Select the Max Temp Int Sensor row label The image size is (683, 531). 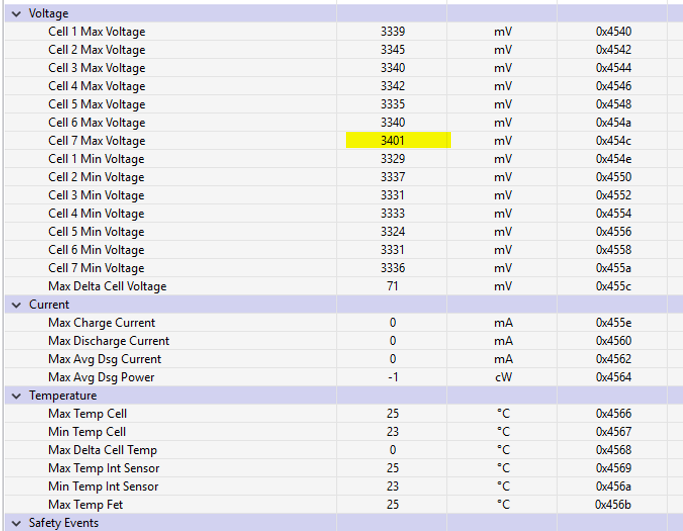104,468
